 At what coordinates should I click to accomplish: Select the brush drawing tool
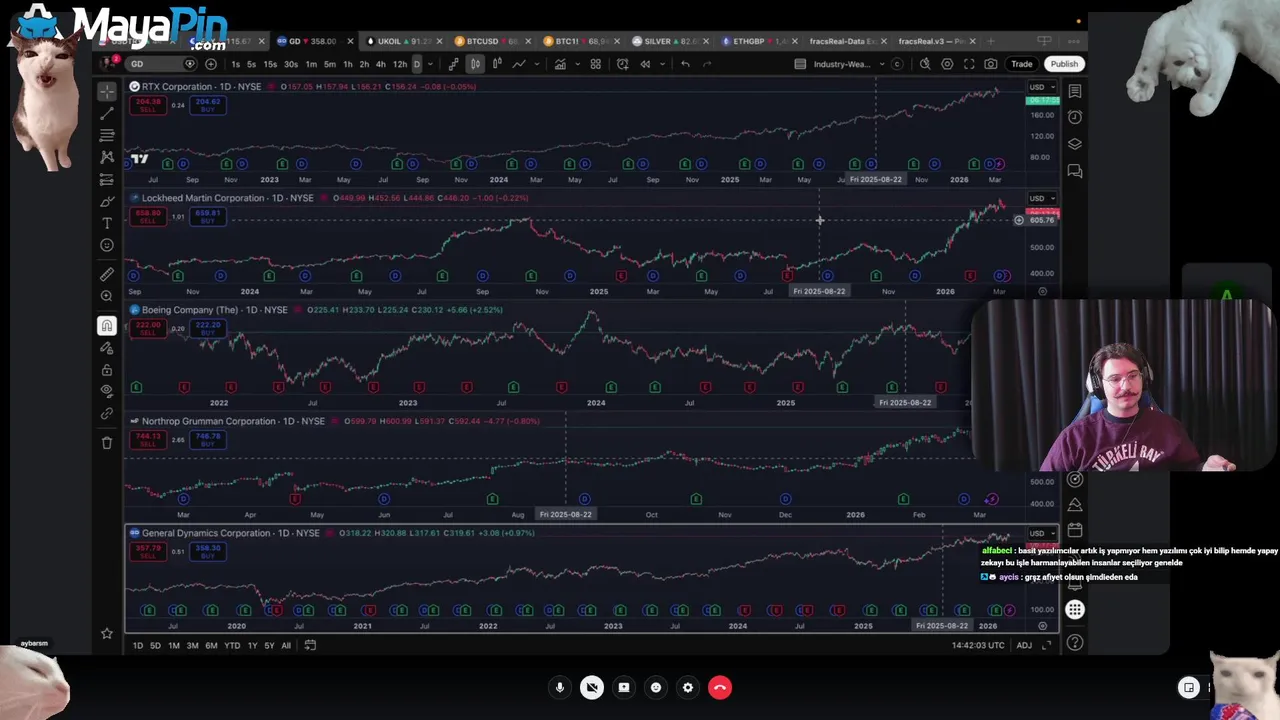click(x=107, y=202)
